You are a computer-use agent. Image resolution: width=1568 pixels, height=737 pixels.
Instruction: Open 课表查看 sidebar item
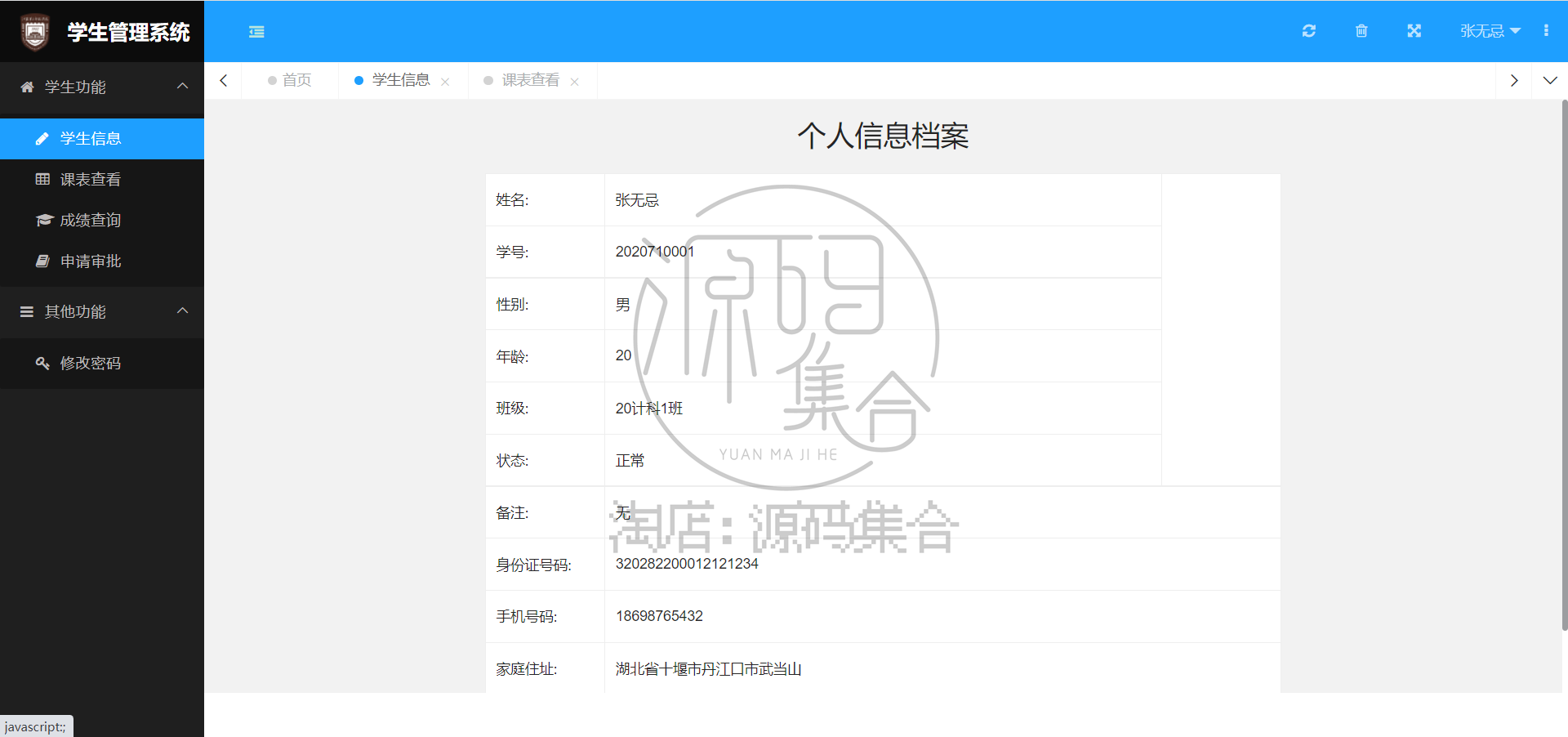click(x=102, y=180)
